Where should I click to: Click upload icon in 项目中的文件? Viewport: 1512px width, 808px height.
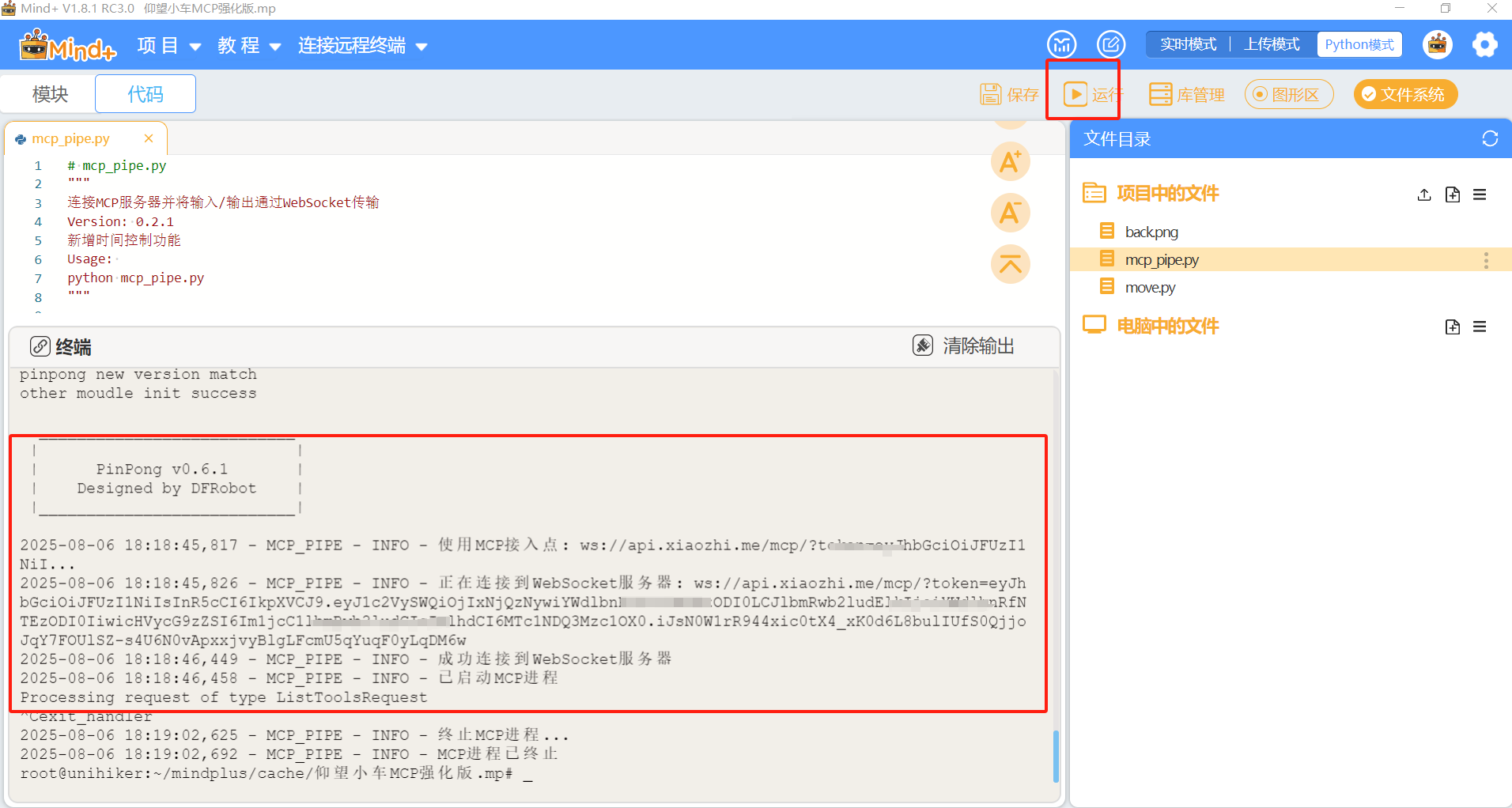1424,194
